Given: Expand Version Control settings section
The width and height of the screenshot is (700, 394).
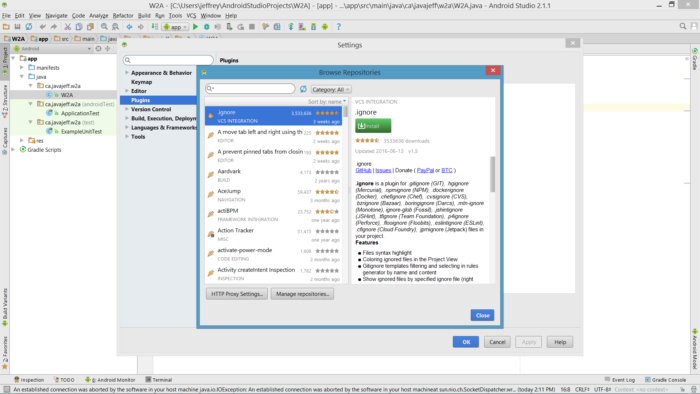Looking at the screenshot, I should coord(127,109).
